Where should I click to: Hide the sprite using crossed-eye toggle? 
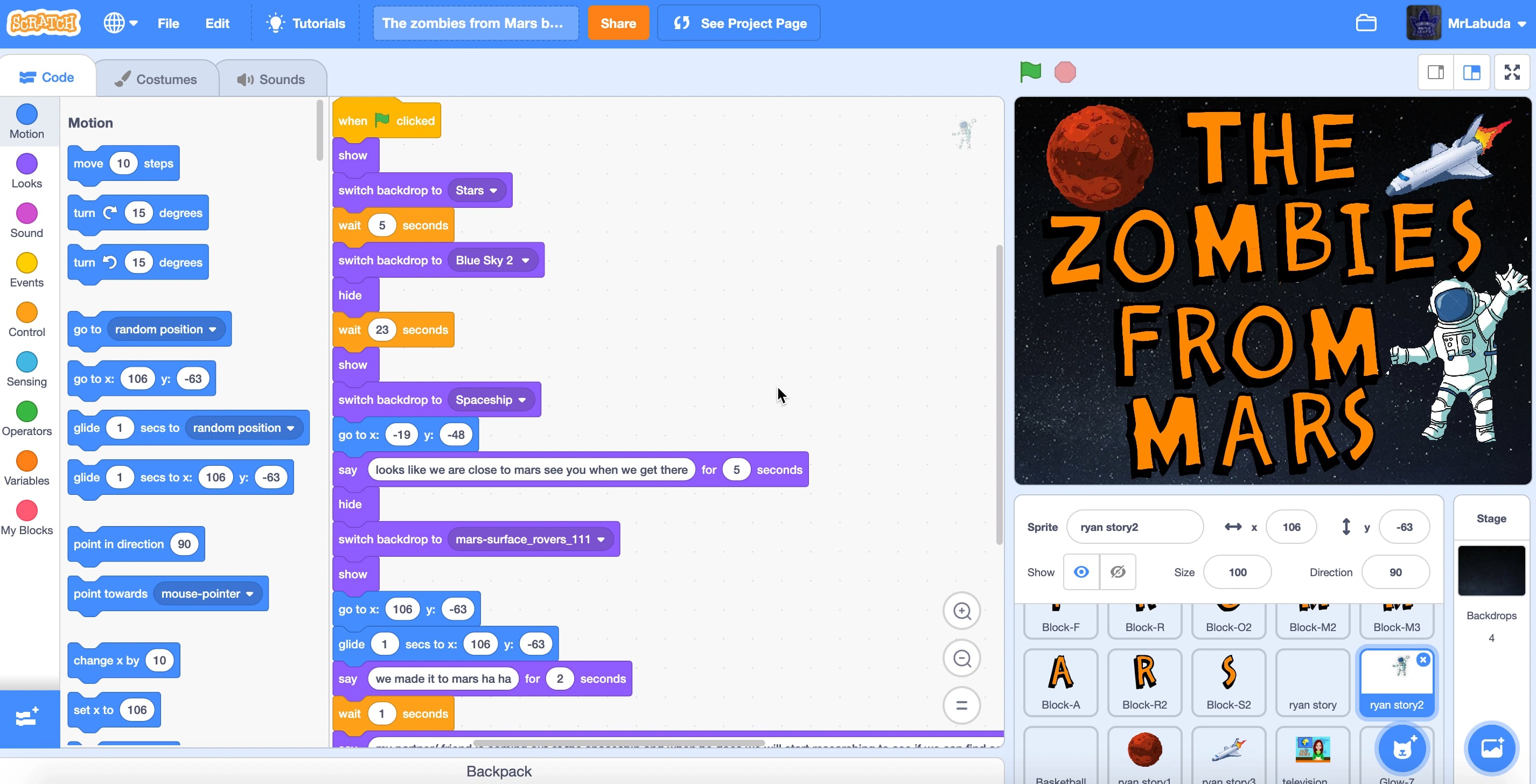tap(1116, 571)
